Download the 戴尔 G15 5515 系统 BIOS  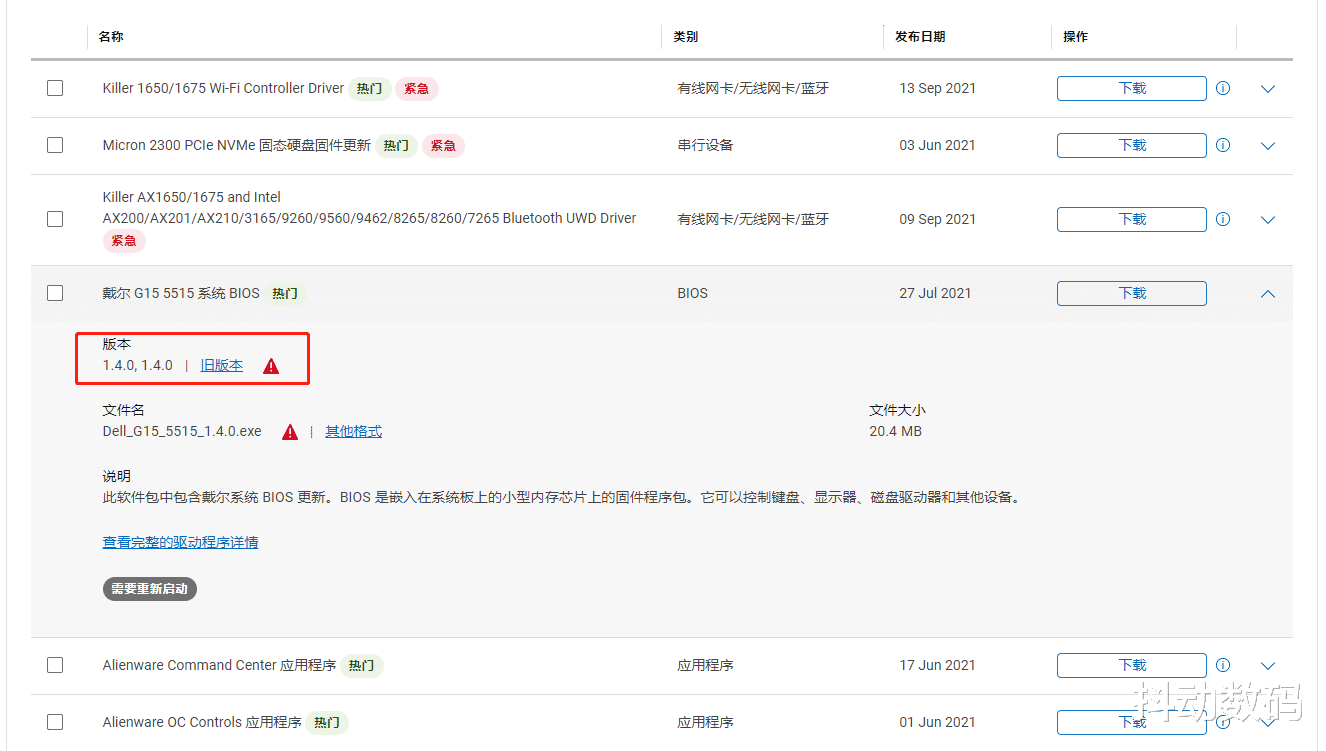[x=1131, y=293]
